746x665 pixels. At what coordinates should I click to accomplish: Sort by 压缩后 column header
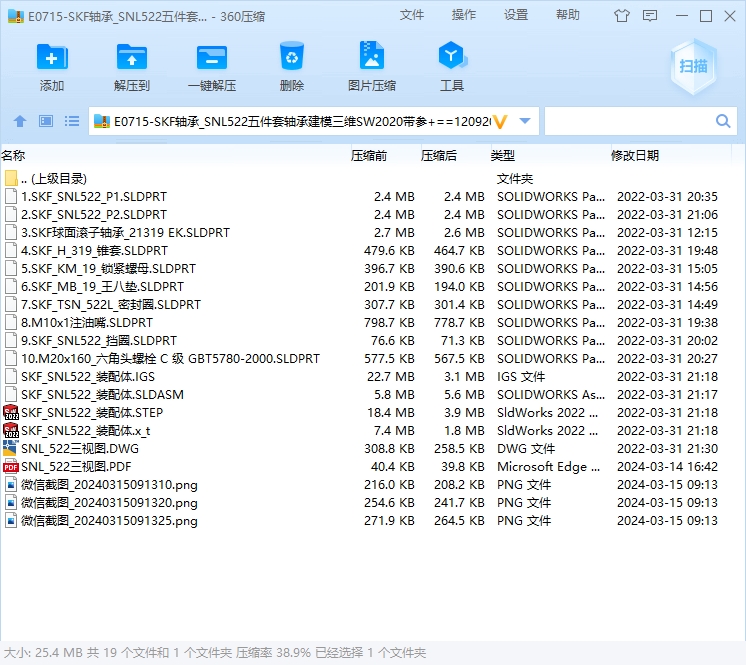(x=439, y=156)
